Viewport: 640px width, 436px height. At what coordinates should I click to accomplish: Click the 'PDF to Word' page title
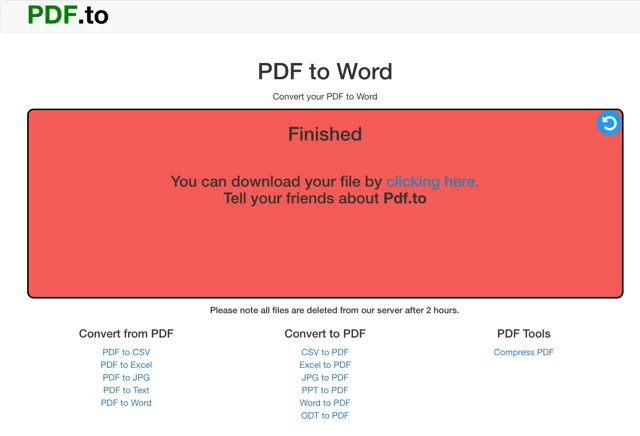(325, 71)
